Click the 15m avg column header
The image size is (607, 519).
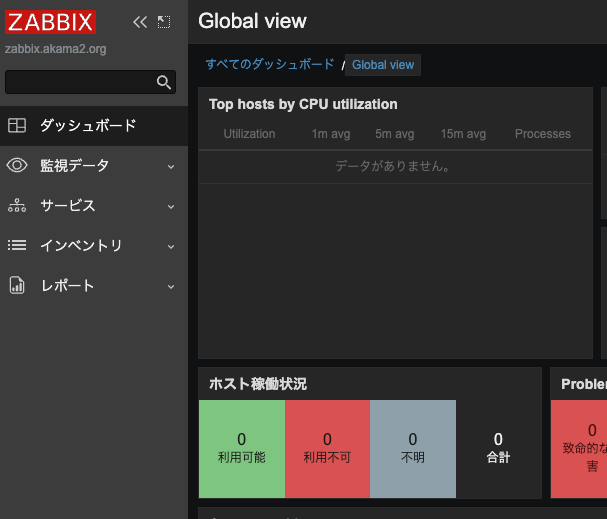463,134
